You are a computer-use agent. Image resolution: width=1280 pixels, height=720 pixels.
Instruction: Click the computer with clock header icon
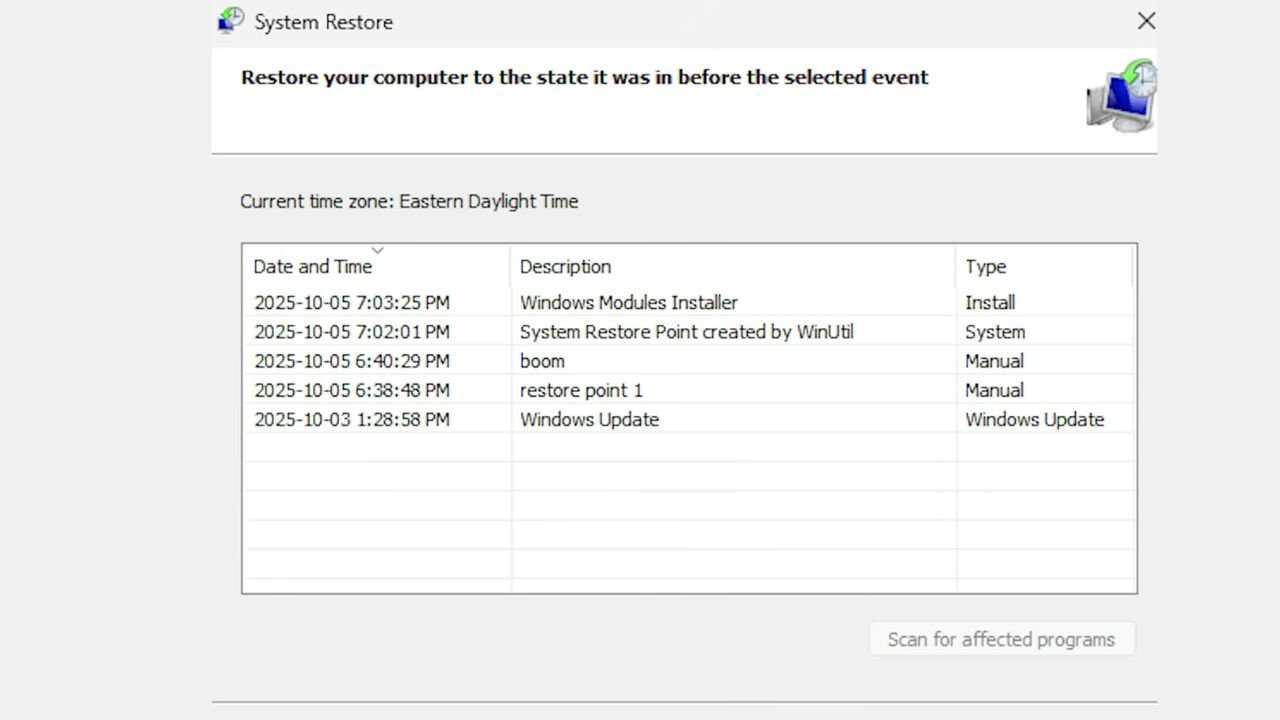click(x=1122, y=95)
